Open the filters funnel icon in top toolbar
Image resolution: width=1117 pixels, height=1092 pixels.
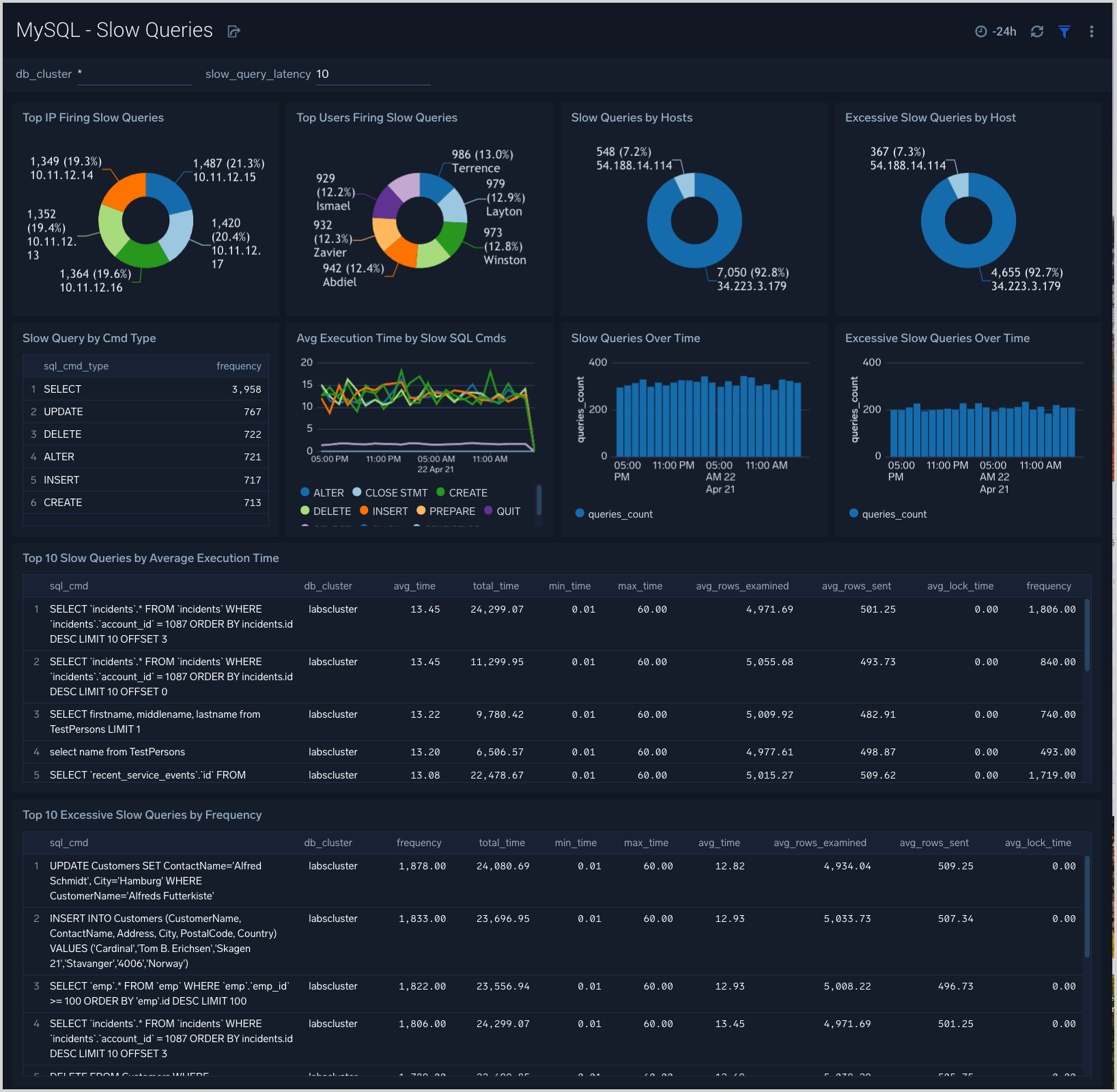pyautogui.click(x=1064, y=31)
